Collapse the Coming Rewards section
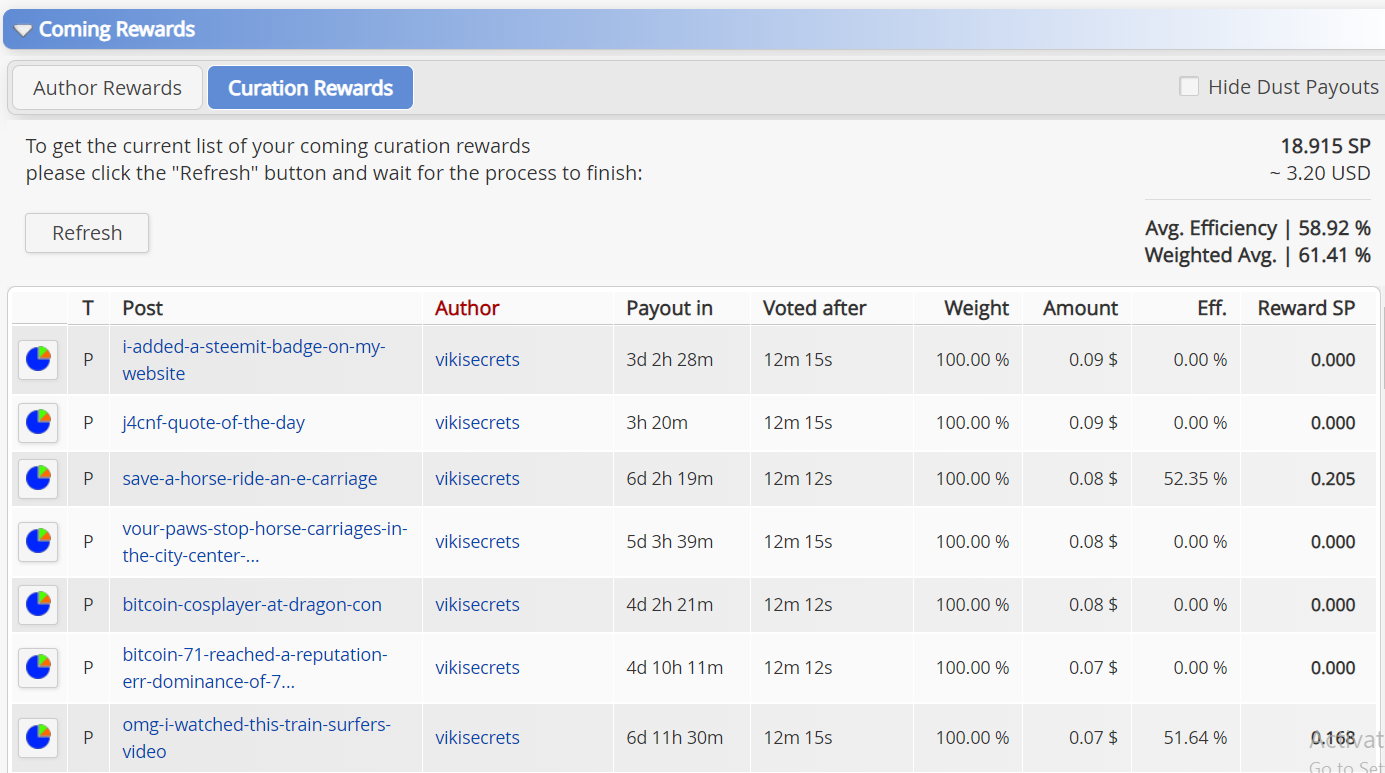This screenshot has width=1385, height=773. (23, 30)
